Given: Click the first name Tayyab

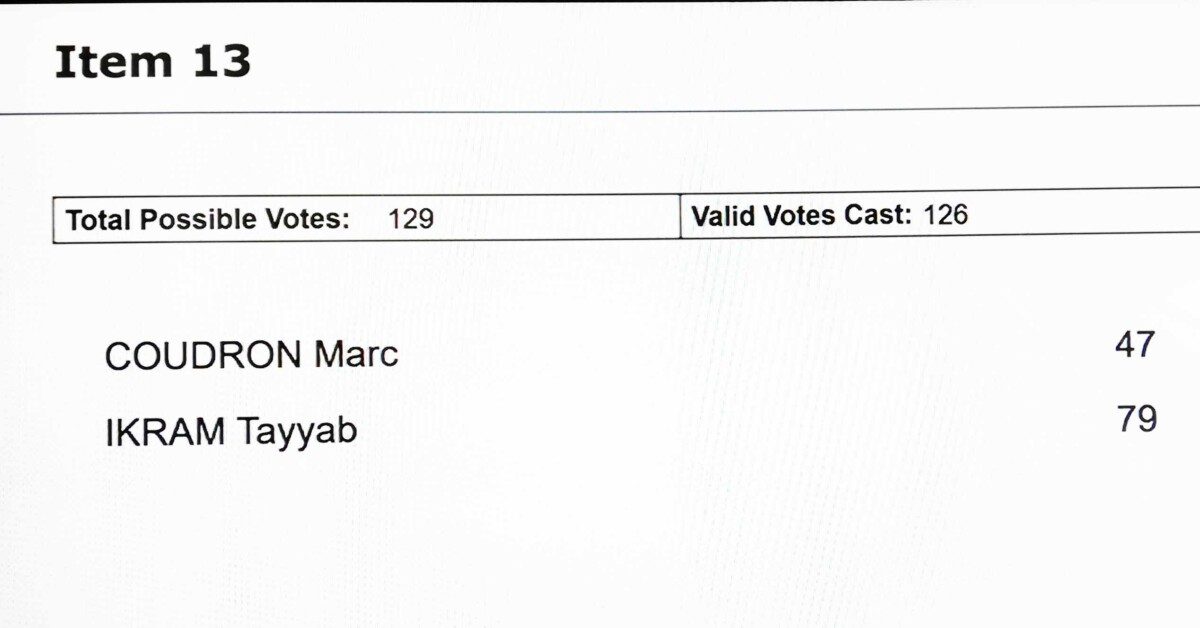Looking at the screenshot, I should click(298, 433).
